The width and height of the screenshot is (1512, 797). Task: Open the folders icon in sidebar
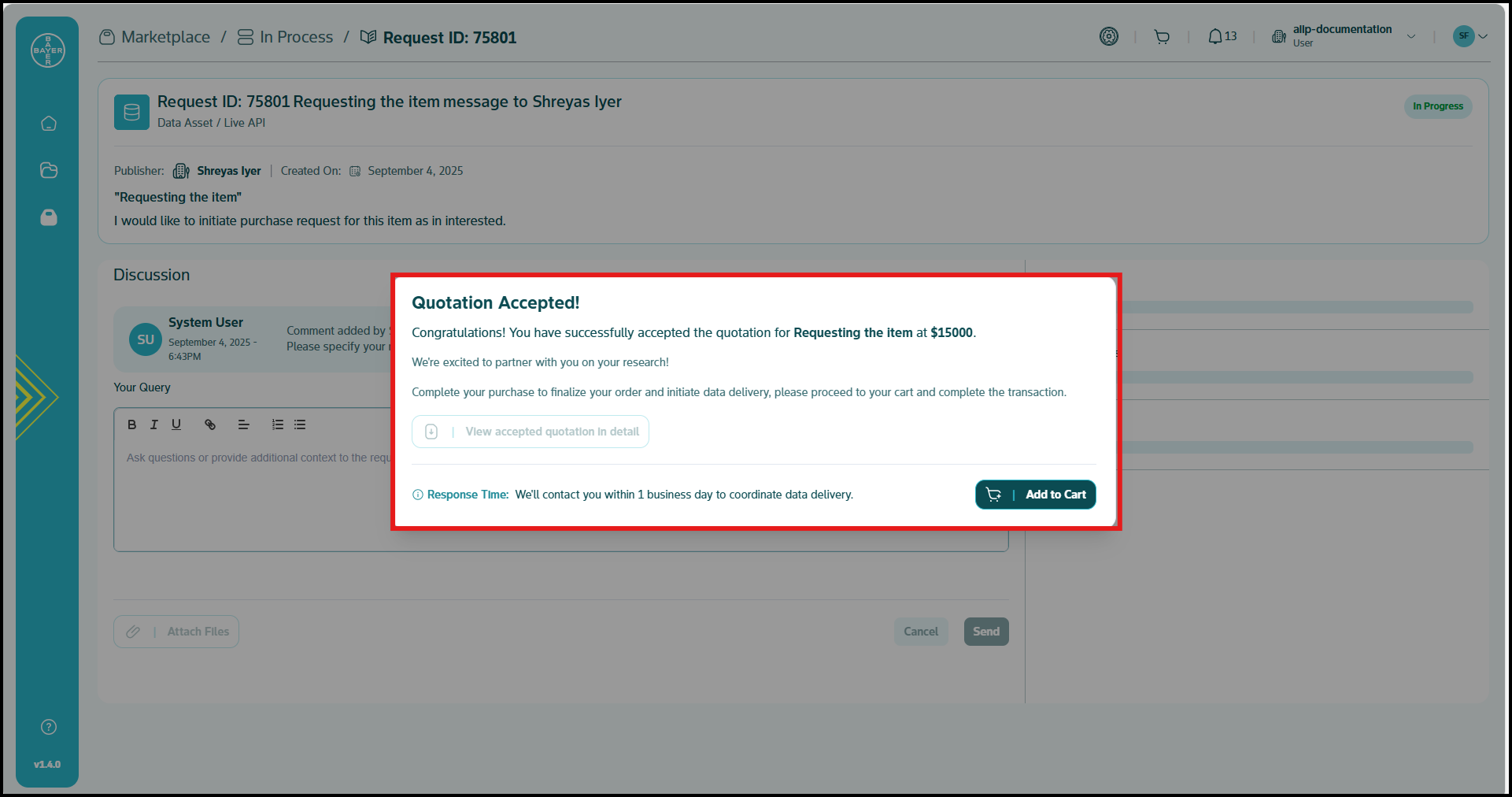coord(49,170)
